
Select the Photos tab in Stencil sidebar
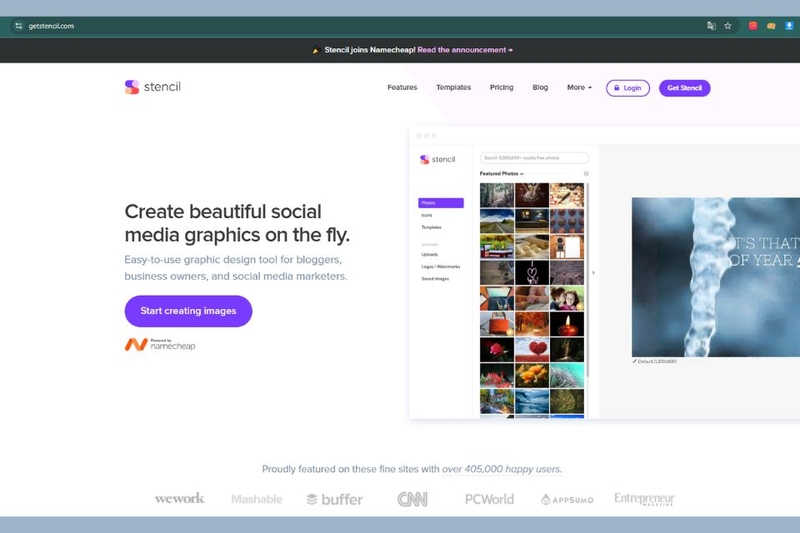pos(440,203)
